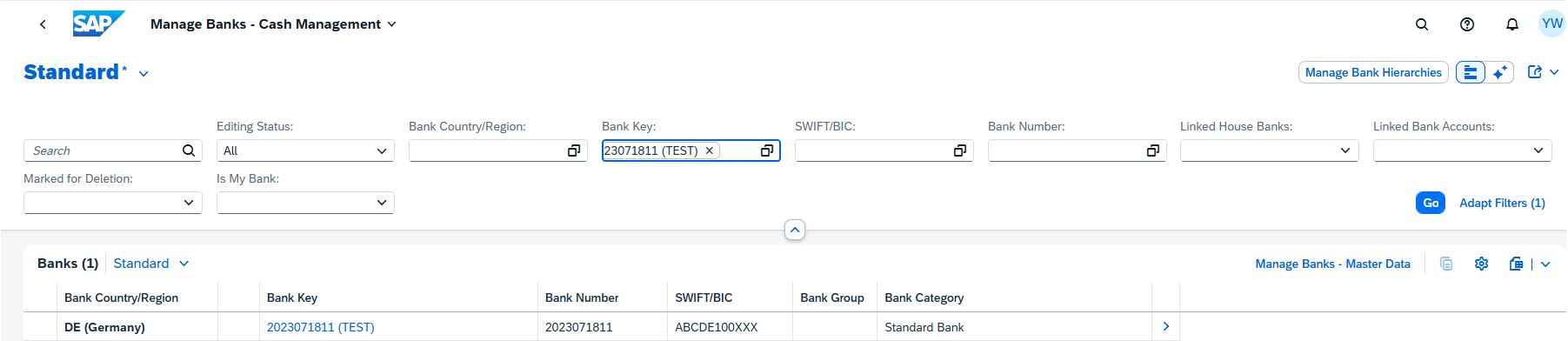
Task: Click the SAP logo
Action: [98, 23]
